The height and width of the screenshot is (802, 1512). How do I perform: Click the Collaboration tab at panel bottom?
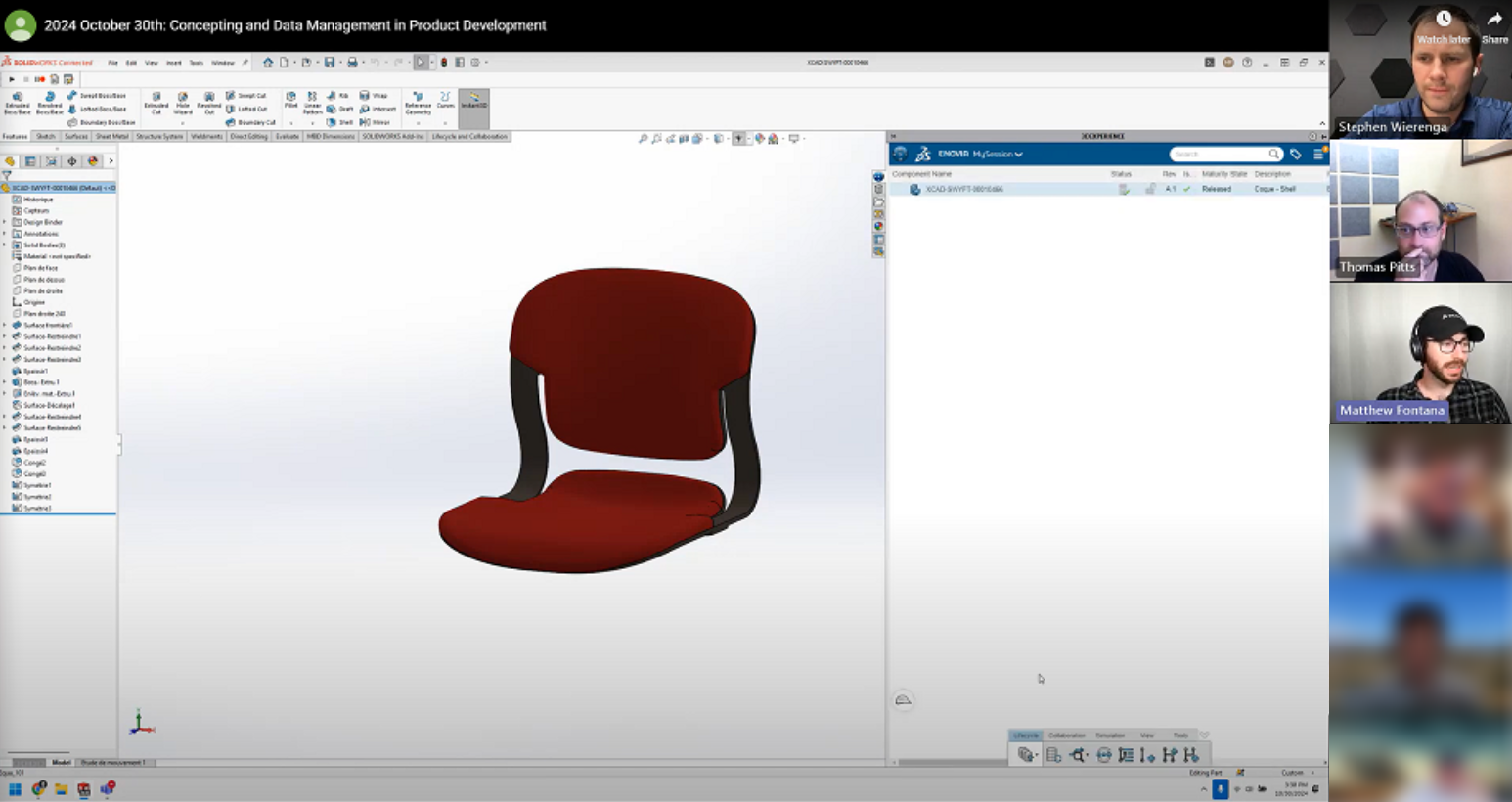1067,735
